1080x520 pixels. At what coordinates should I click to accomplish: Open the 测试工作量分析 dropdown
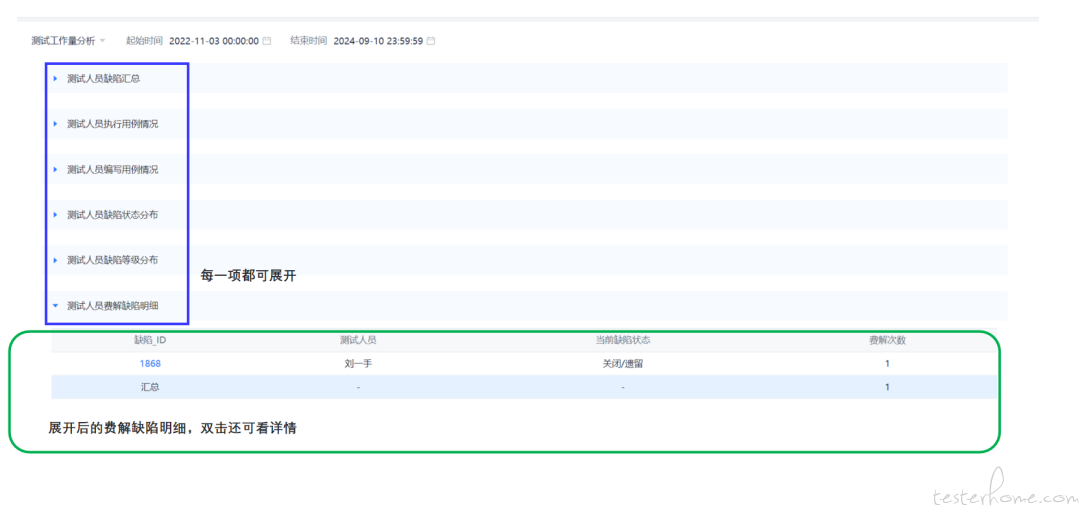click(x=68, y=41)
